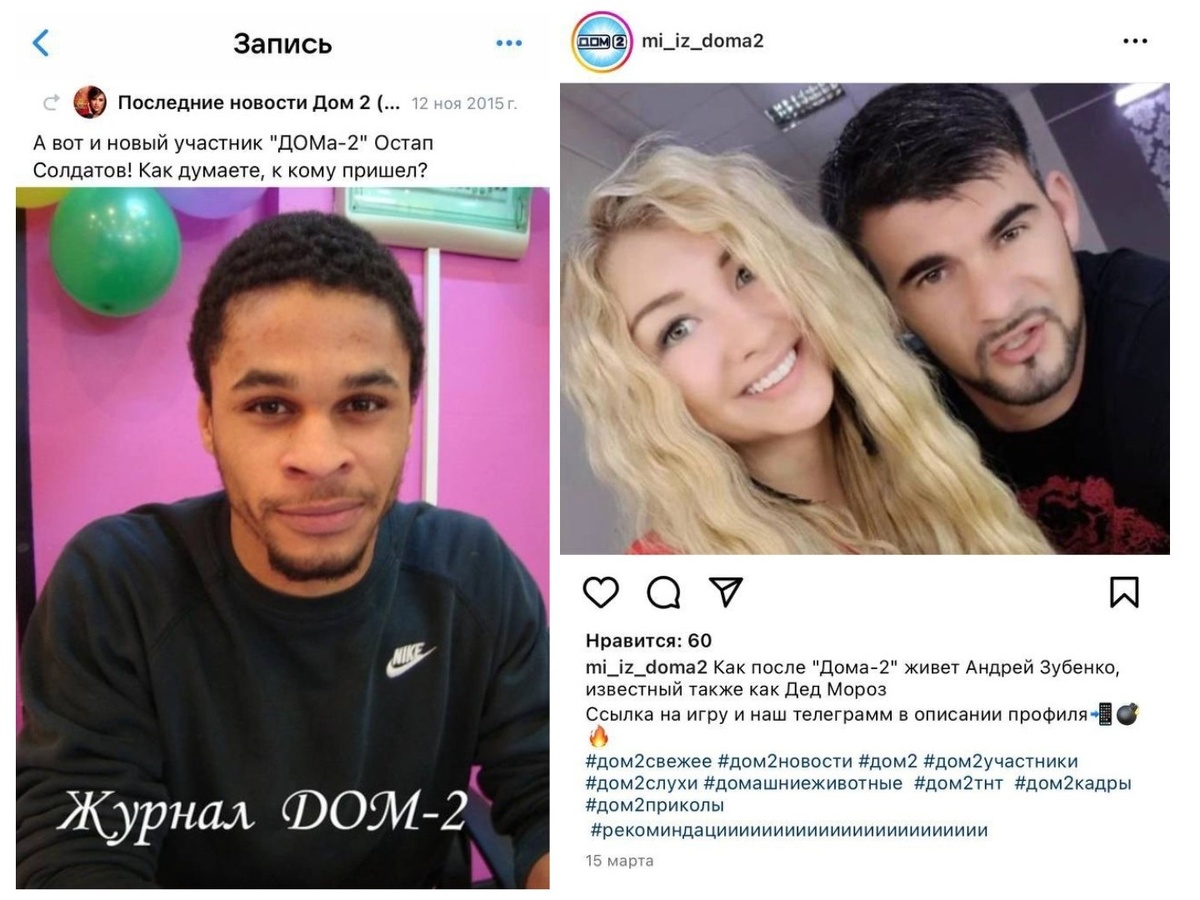
Task: Like the post with the heart icon
Action: click(601, 592)
